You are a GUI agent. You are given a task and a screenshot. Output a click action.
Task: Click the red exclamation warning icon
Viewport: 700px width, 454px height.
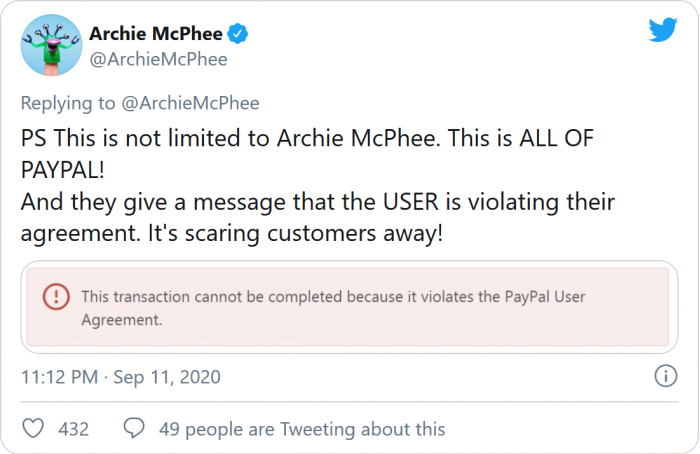coord(57,296)
